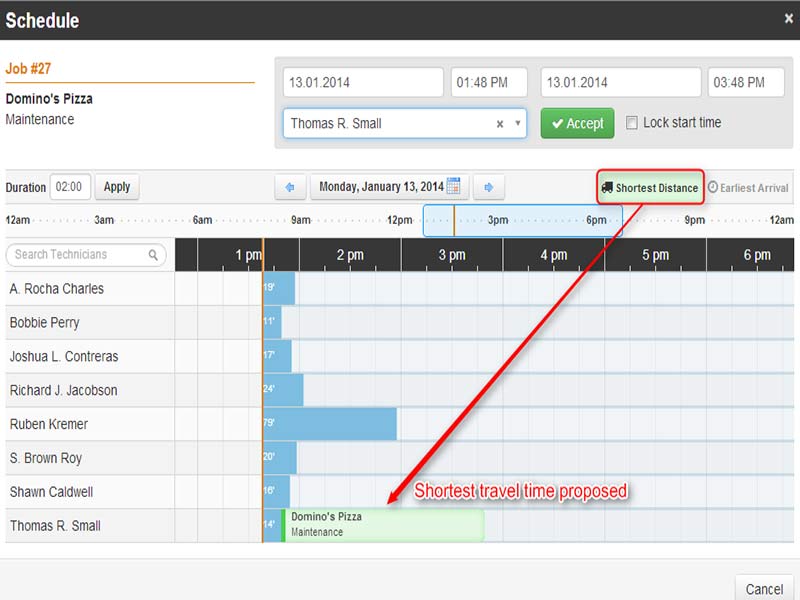Click Bobbie Perry's 11' travel bar
800x600 pixels.
(272, 322)
